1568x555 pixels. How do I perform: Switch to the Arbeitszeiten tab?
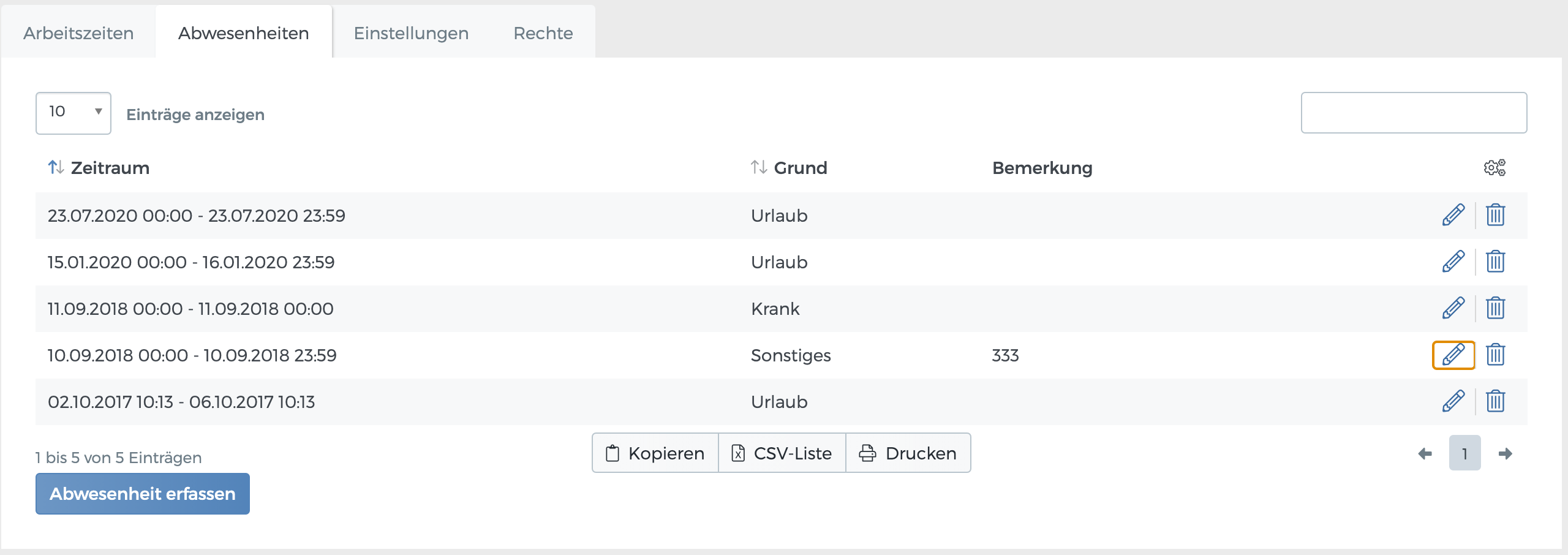[78, 33]
